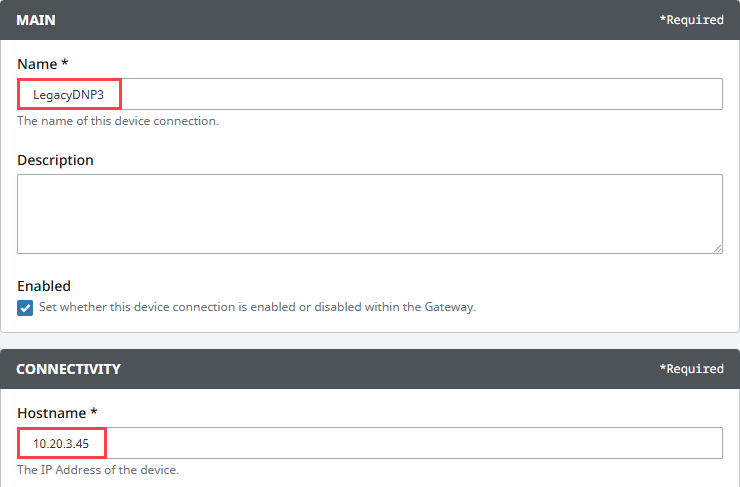Click the Hostname input field
This screenshot has width=740, height=487.
[370, 443]
